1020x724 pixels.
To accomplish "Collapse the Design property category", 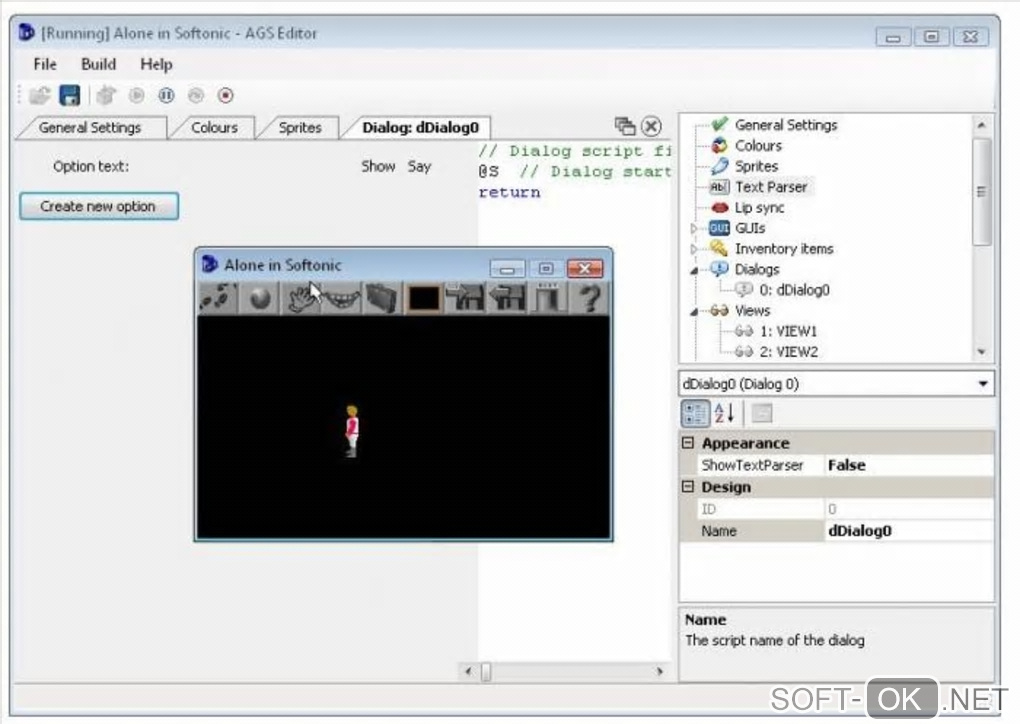I will point(688,487).
